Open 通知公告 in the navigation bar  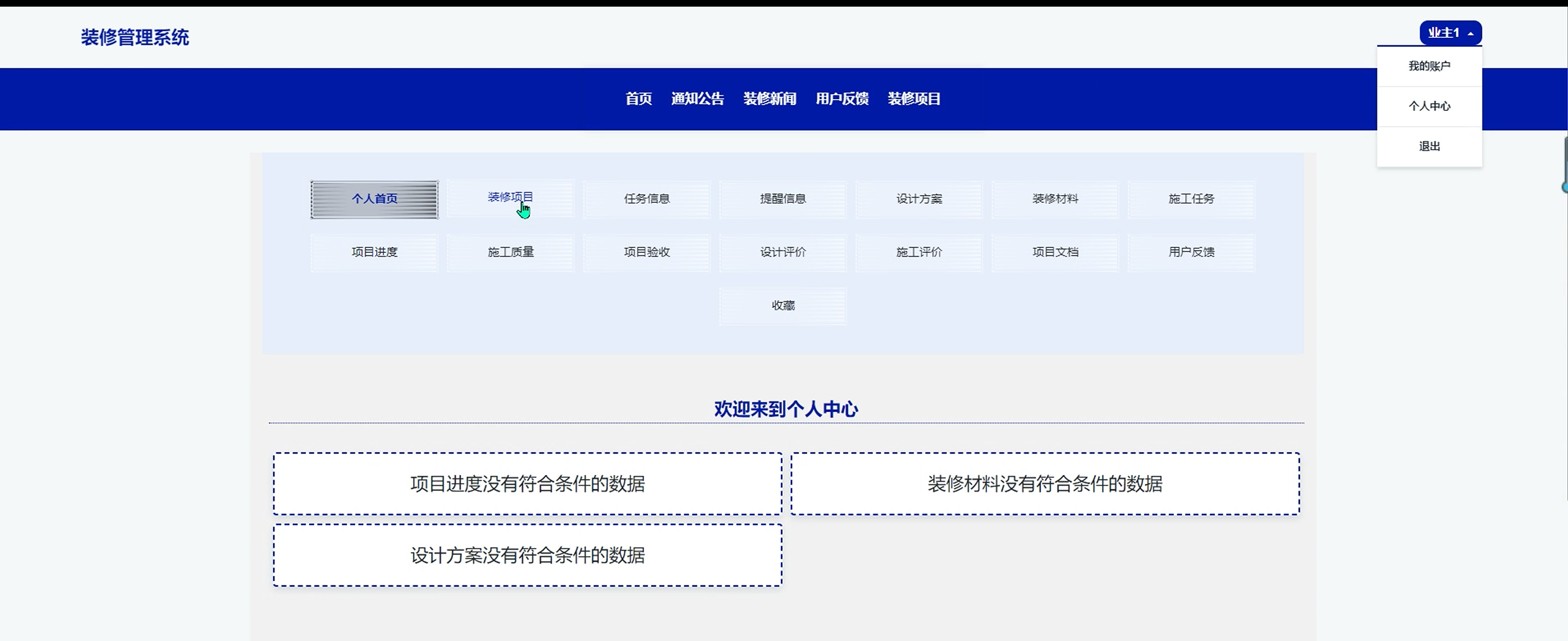[x=697, y=99]
